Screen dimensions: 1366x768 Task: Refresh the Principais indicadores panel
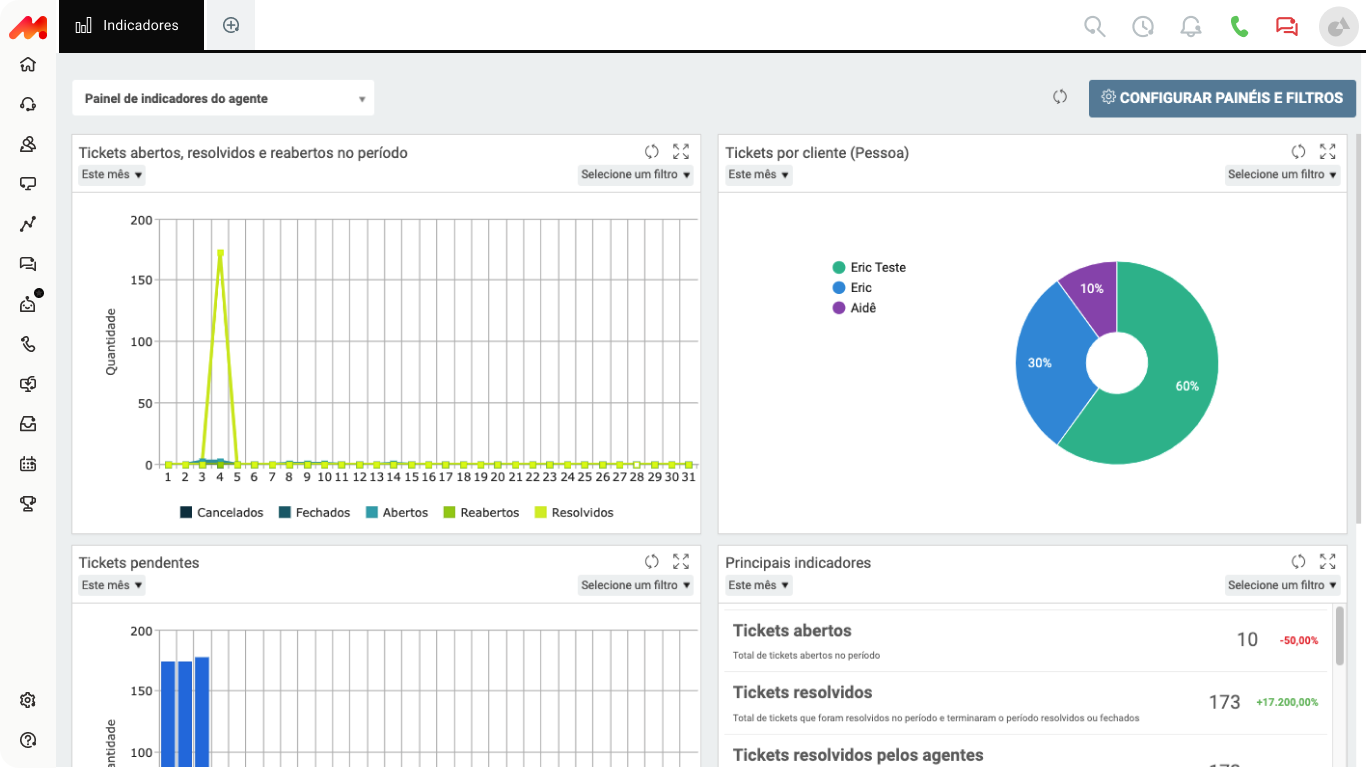coord(1298,562)
